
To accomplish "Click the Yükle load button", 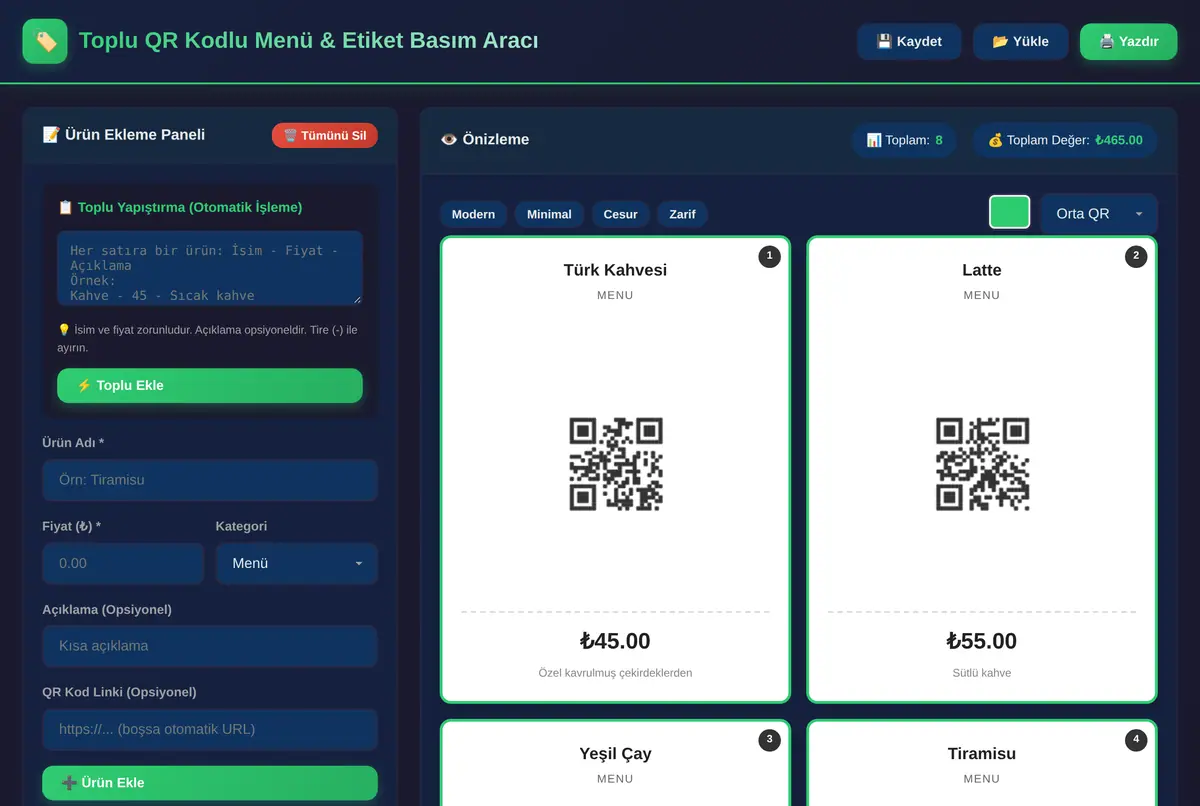I will (1020, 41).
